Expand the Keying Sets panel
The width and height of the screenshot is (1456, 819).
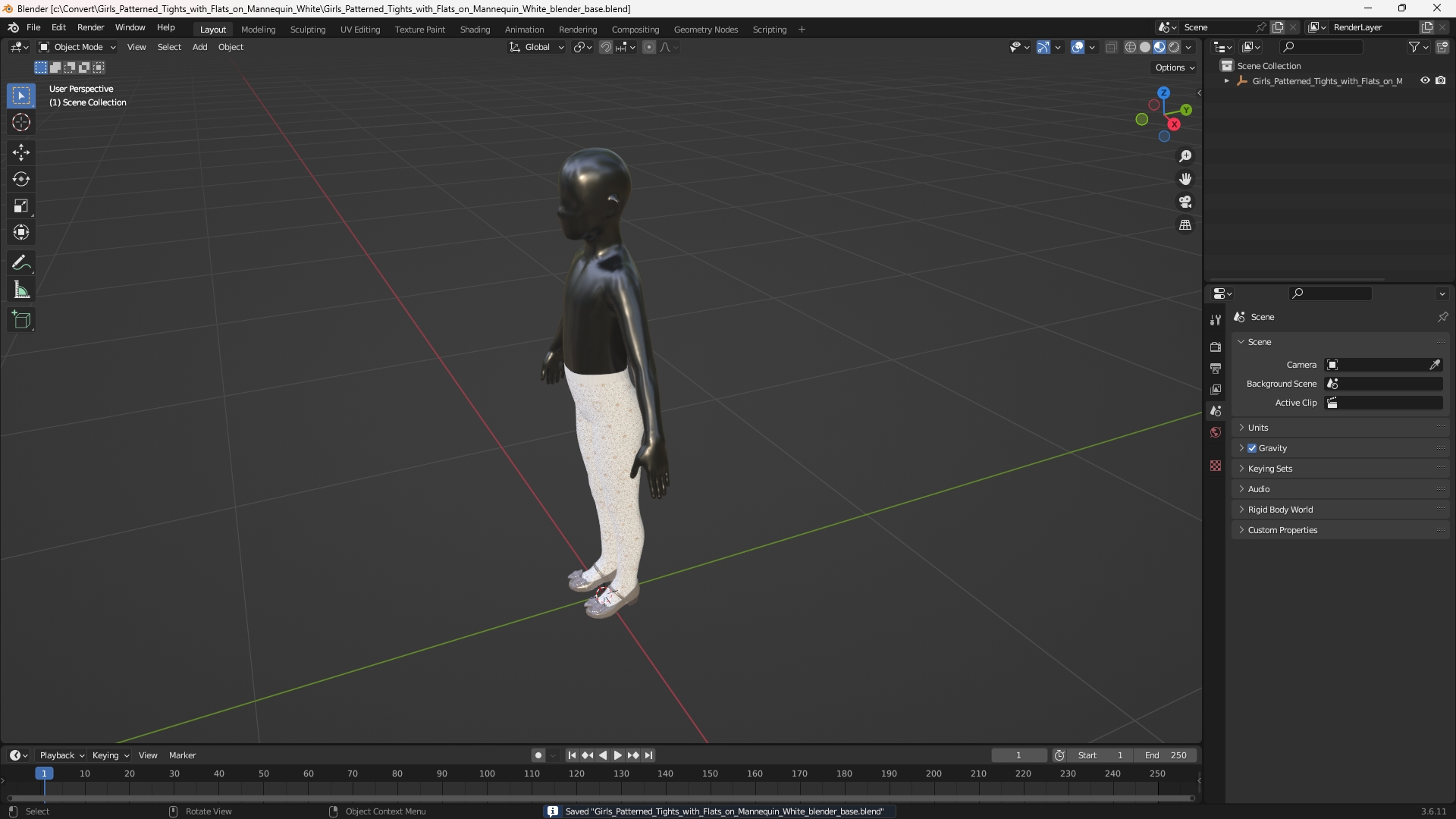pos(1341,469)
